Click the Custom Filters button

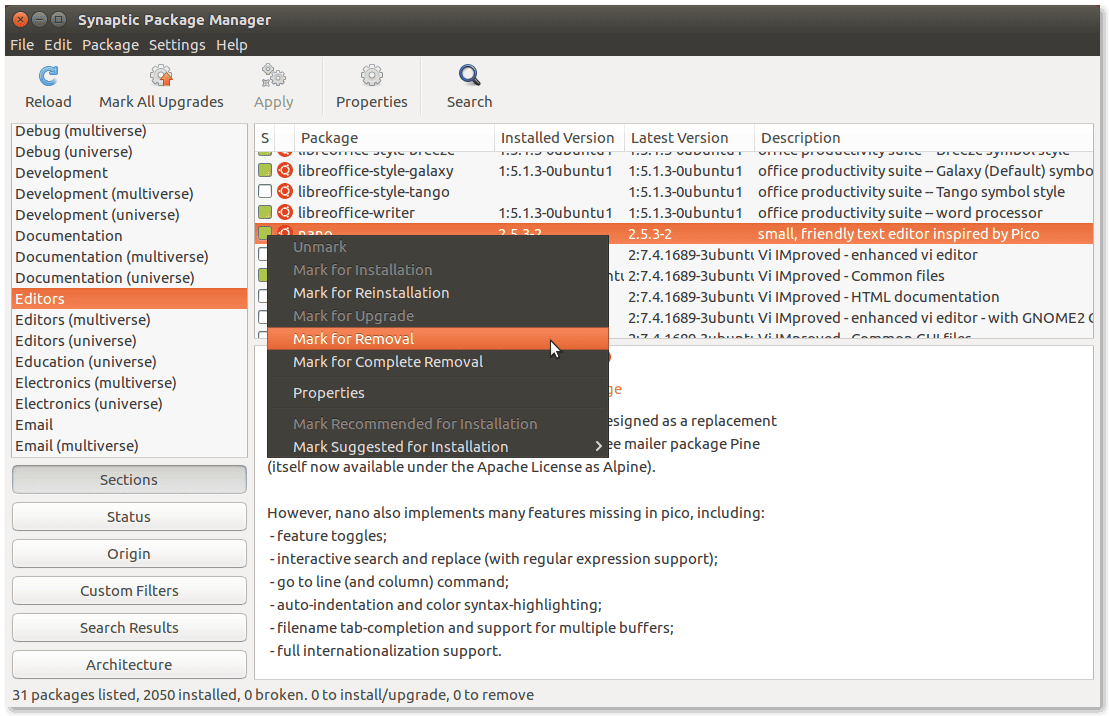click(x=129, y=591)
